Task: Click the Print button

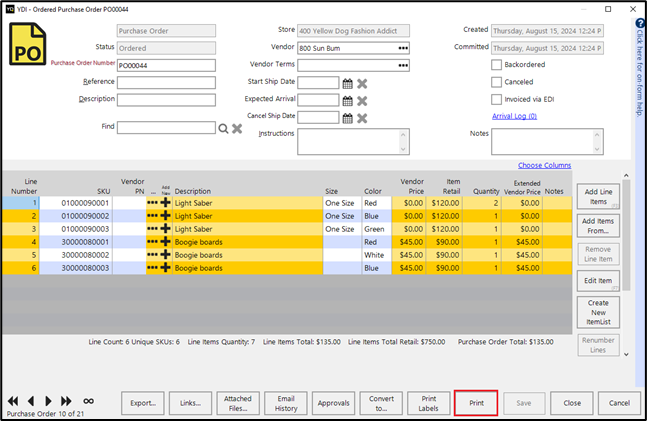Action: tap(476, 403)
